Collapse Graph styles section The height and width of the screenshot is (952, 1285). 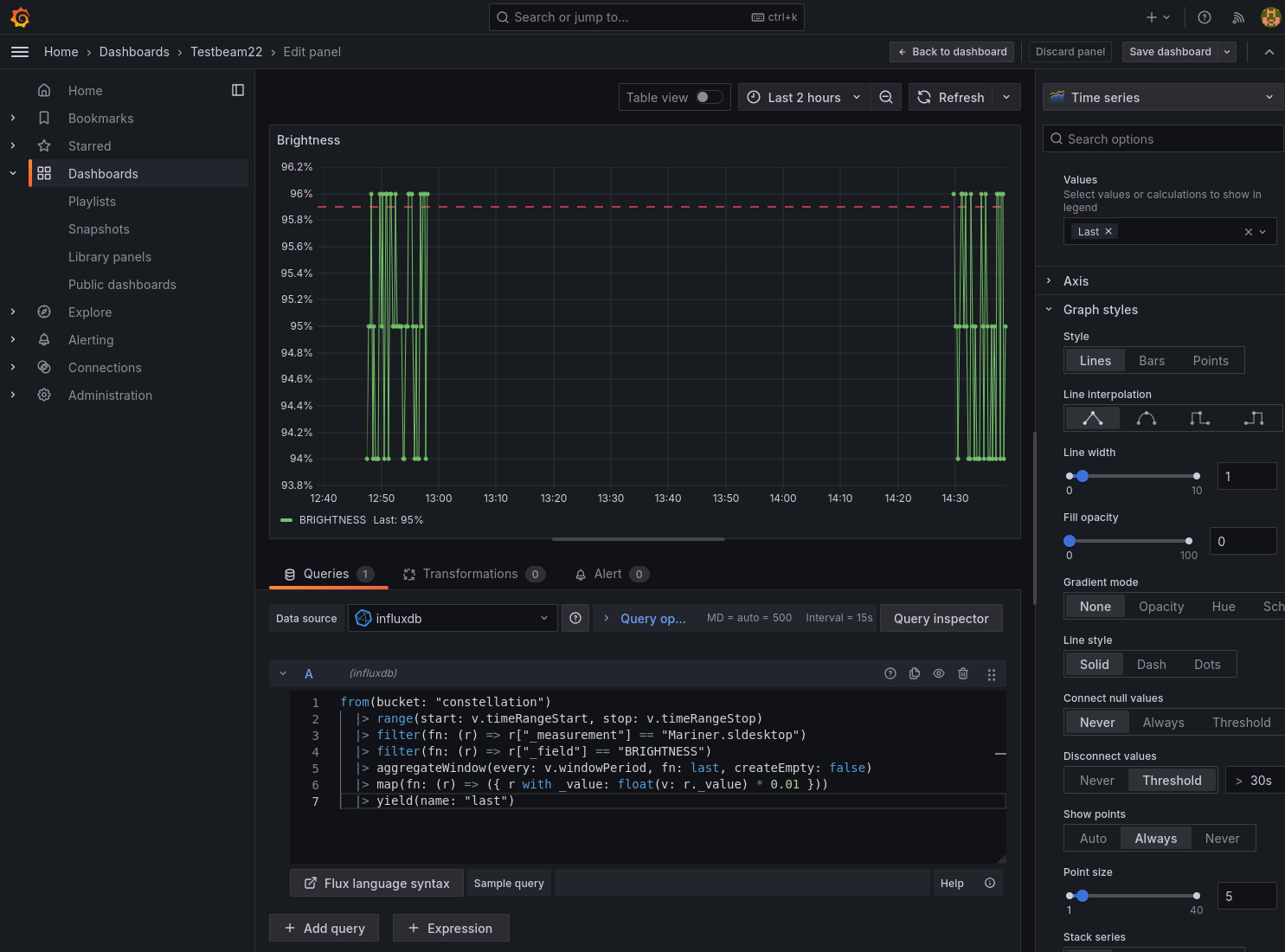pos(1100,310)
